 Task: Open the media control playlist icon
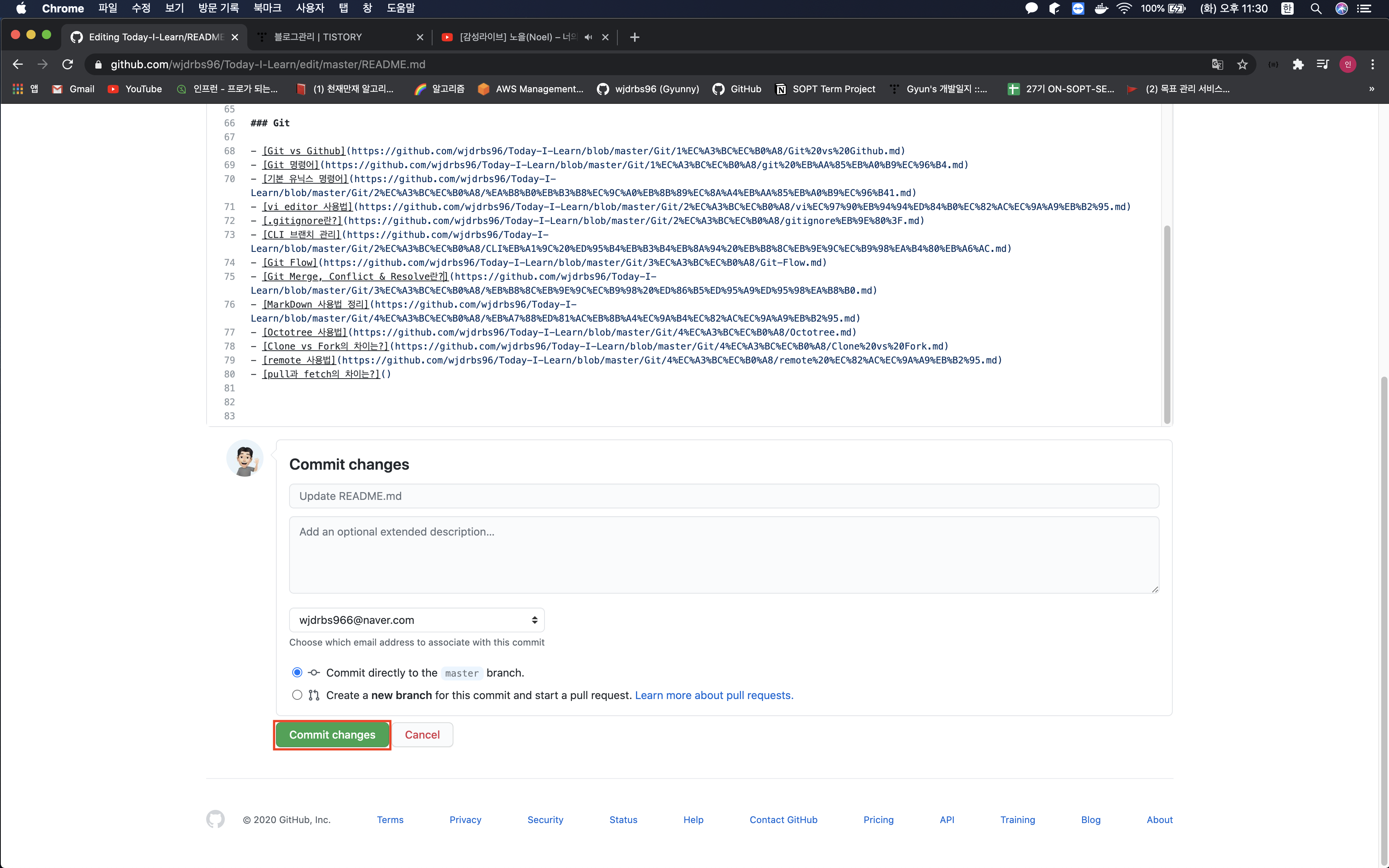tap(1322, 64)
